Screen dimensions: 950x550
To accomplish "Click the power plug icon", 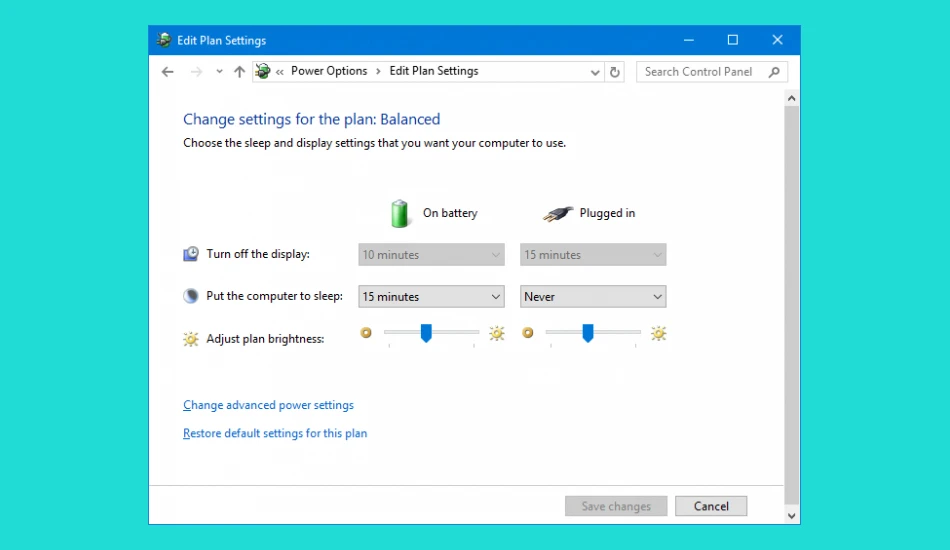I will pos(557,213).
